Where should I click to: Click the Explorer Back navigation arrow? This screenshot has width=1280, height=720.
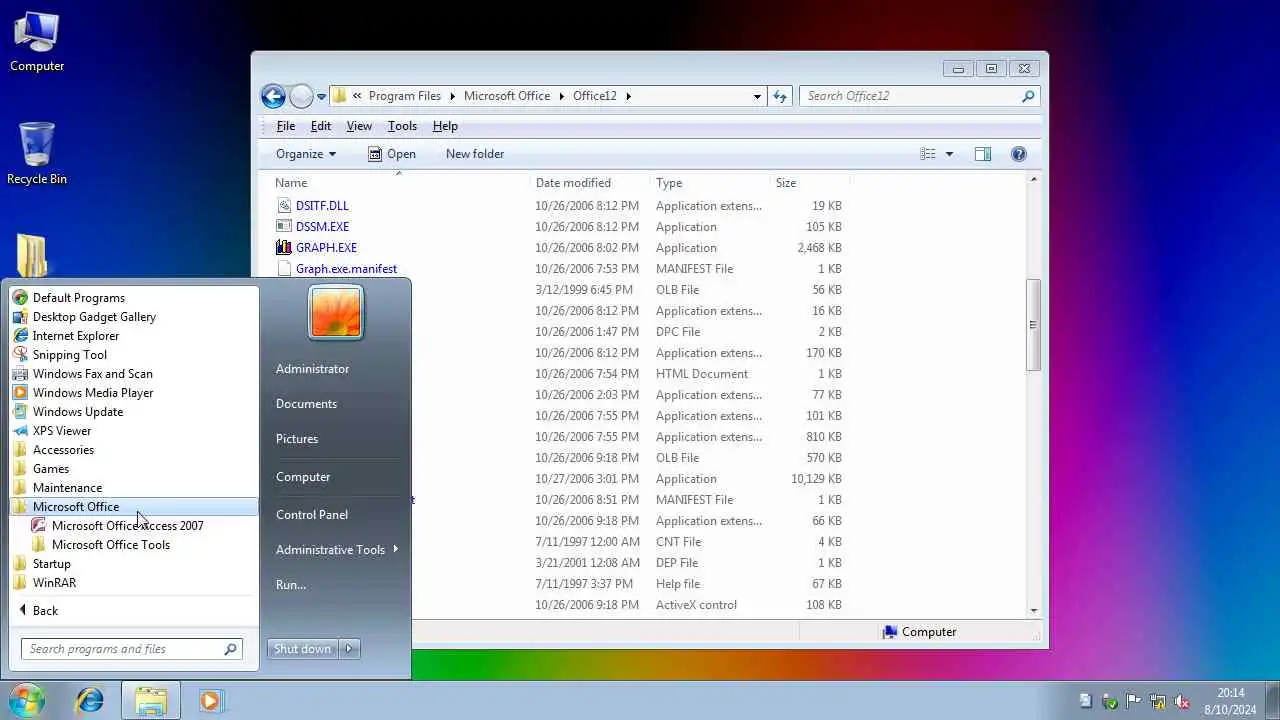(x=273, y=96)
